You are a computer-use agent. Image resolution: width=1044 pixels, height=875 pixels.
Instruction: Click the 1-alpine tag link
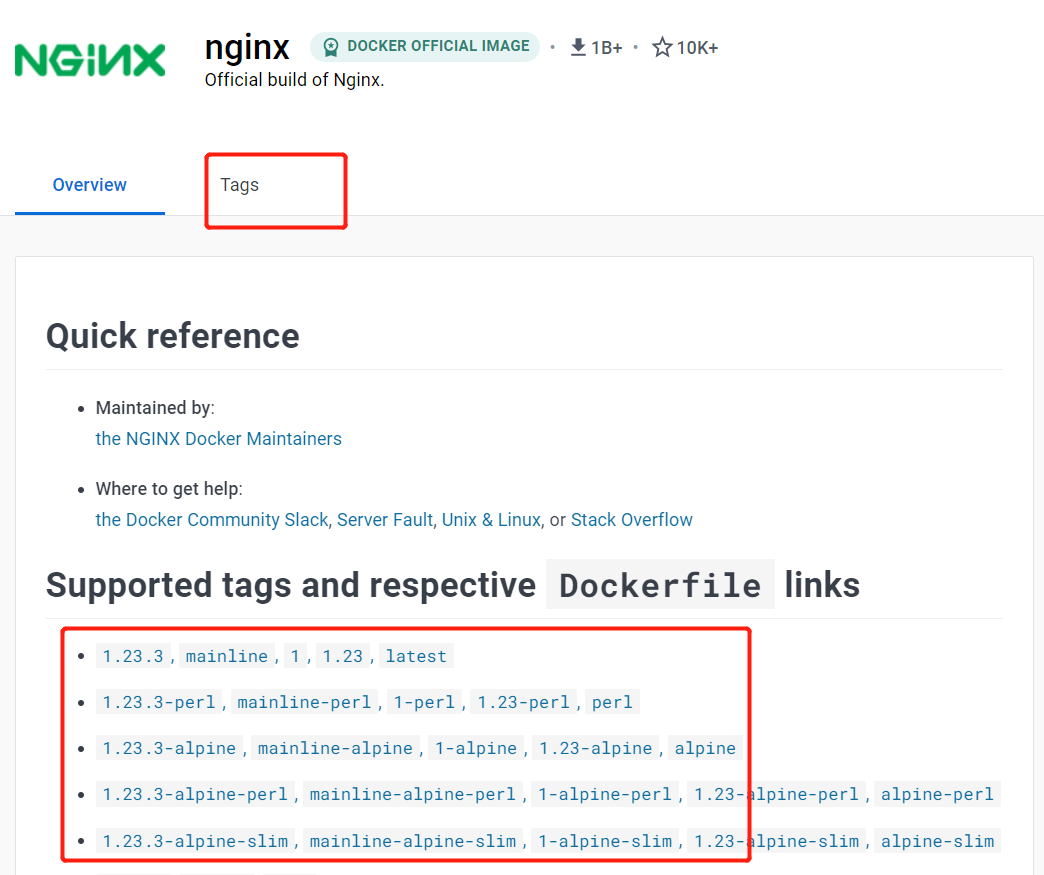(x=475, y=748)
